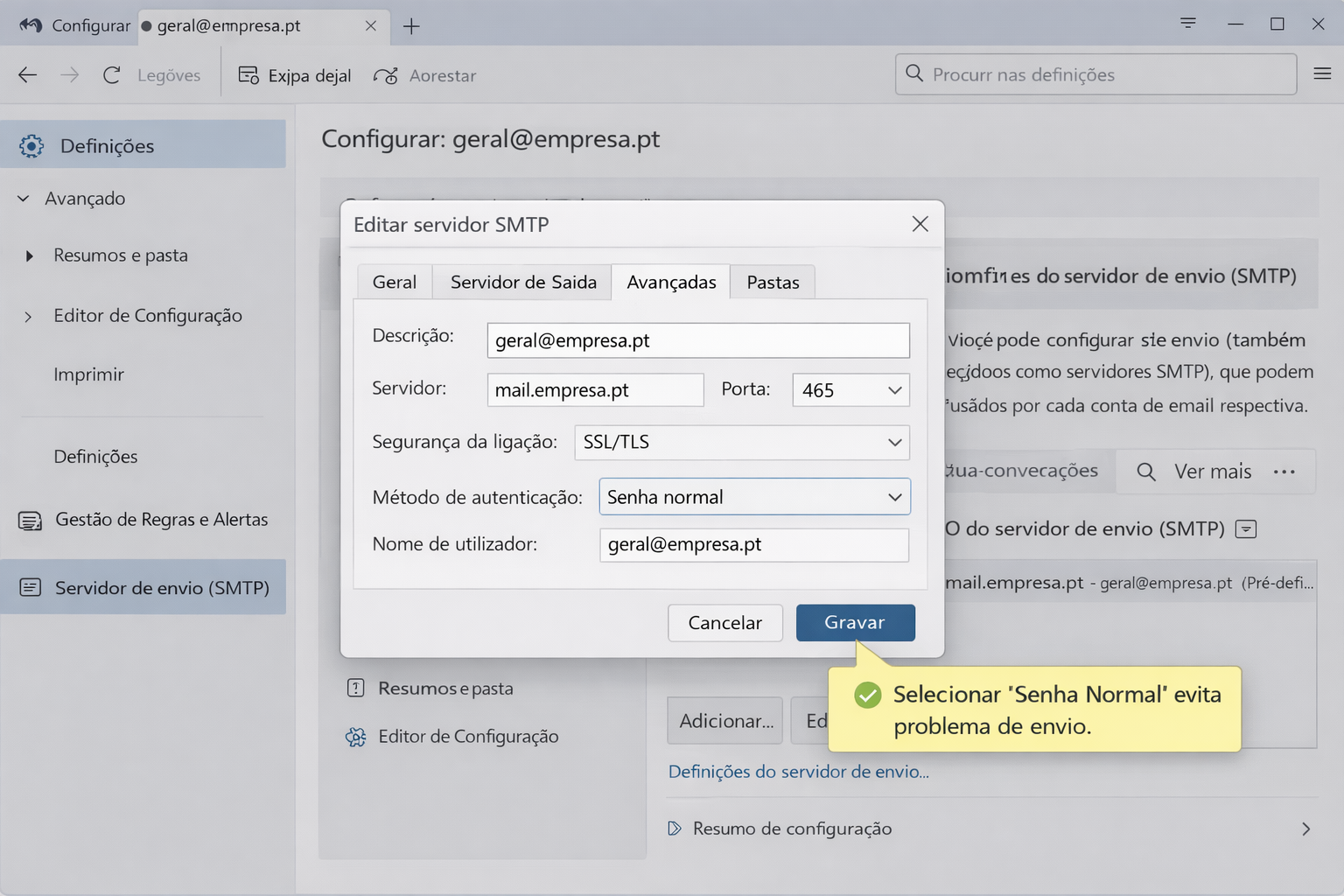This screenshot has height=896, width=1344.
Task: Switch to the Pastas tab
Action: (773, 283)
